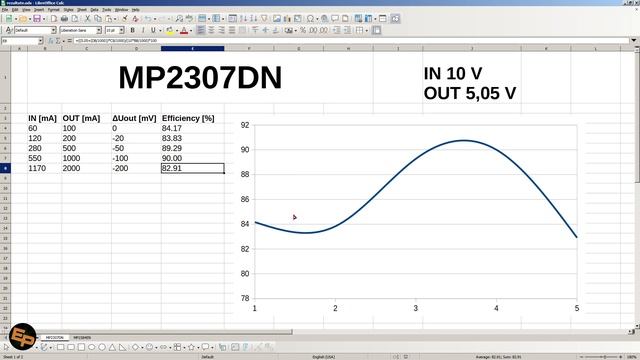Click the Print icon in toolbar
Screen dimensions: 640x360
[x=64, y=19]
